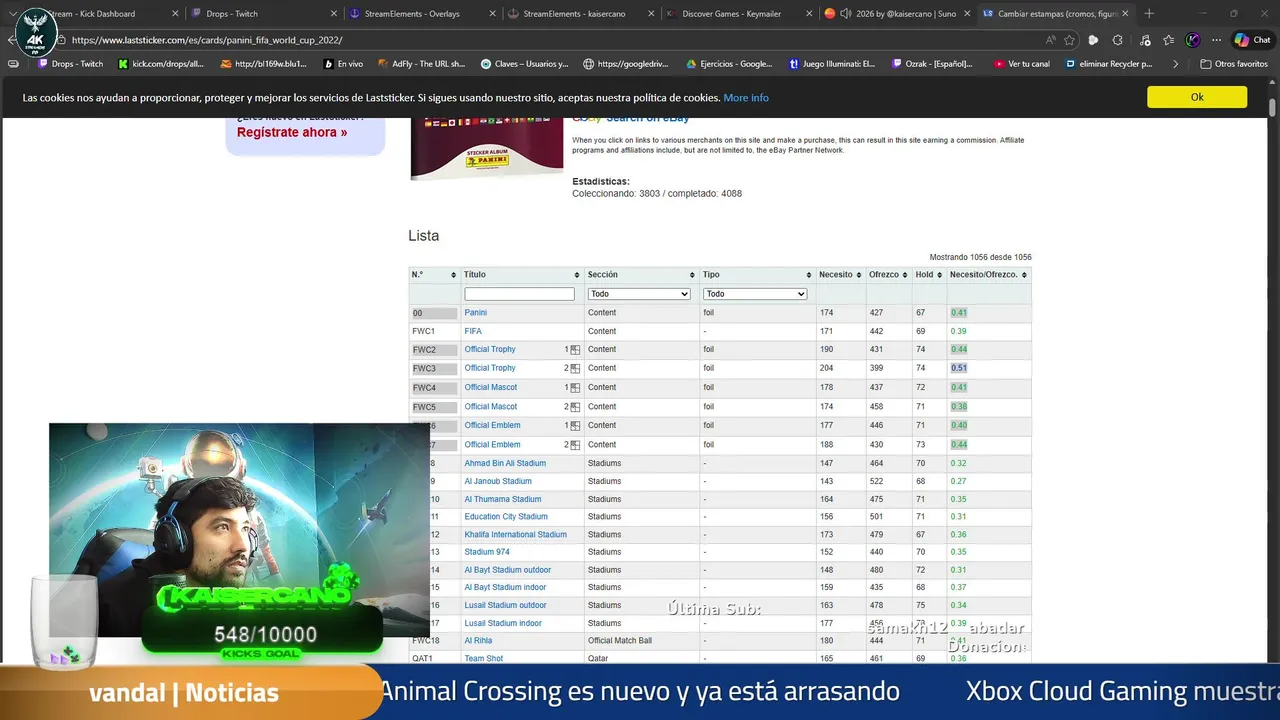The height and width of the screenshot is (720, 1280).
Task: Sort table by Necesito column
Action: tap(840, 275)
